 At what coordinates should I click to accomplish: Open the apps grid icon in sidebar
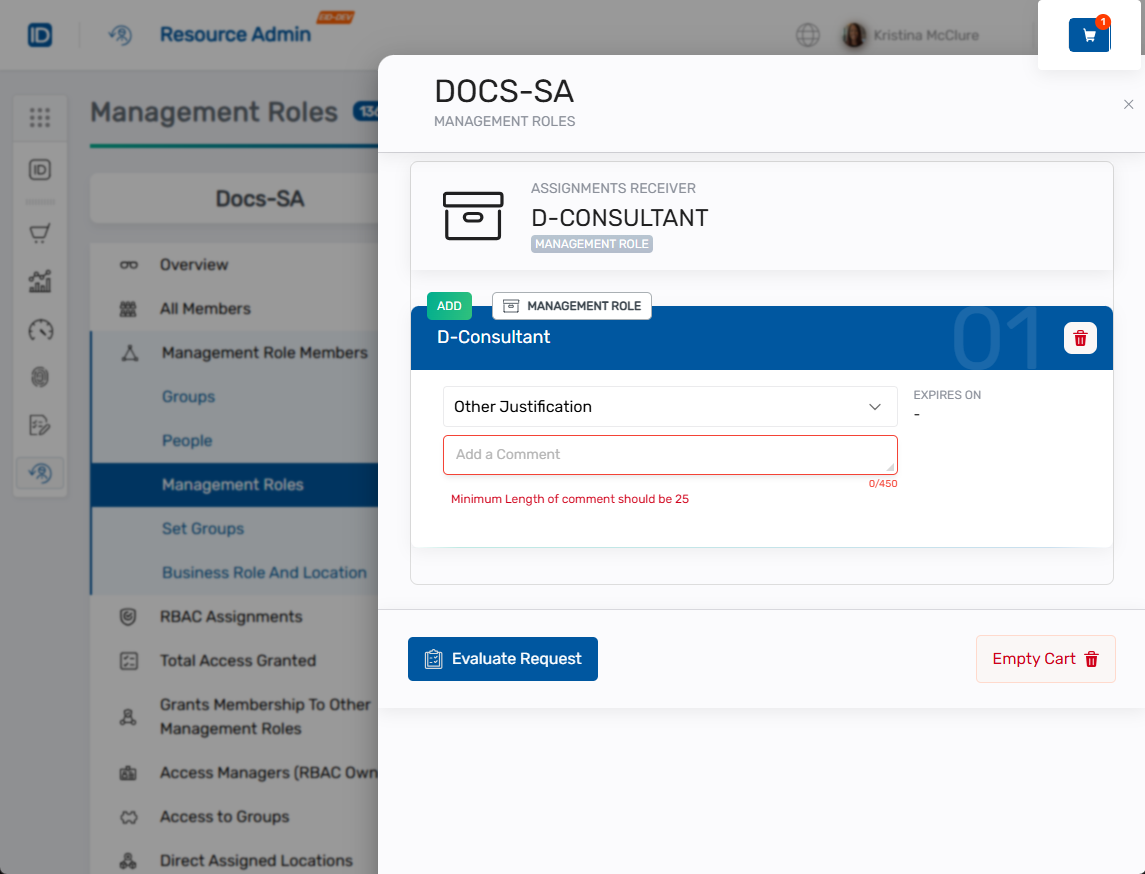(x=40, y=118)
